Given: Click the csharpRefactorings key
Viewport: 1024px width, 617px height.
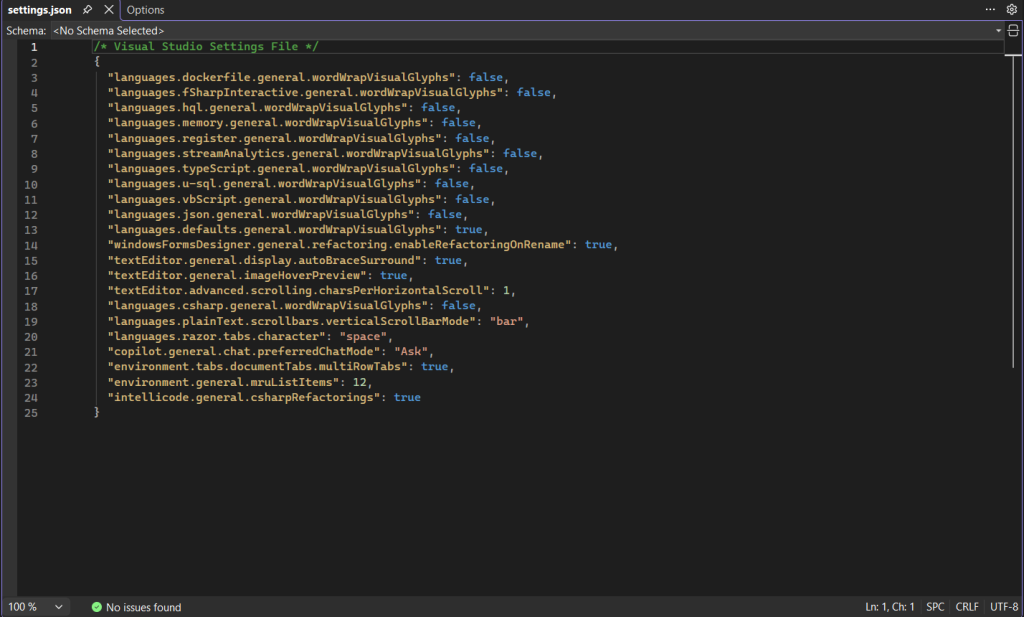Looking at the screenshot, I should coord(244,397).
